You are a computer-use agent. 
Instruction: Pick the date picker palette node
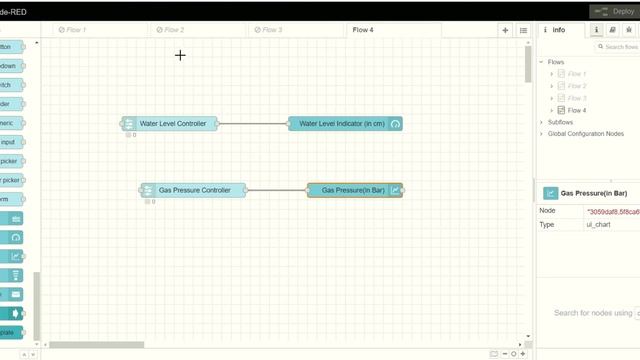pos(11,161)
